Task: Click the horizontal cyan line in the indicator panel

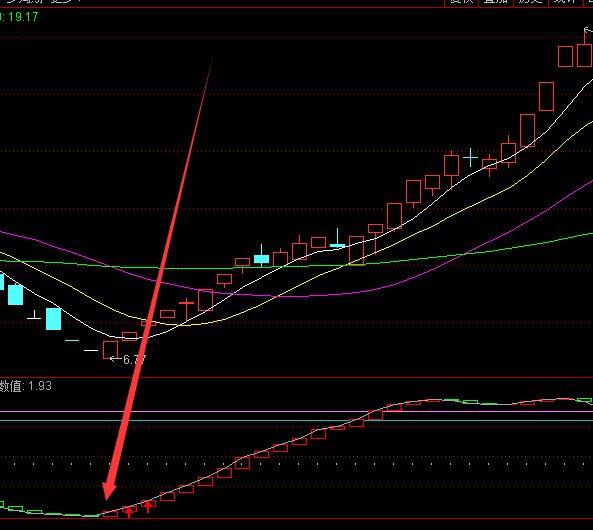Action: [296, 420]
